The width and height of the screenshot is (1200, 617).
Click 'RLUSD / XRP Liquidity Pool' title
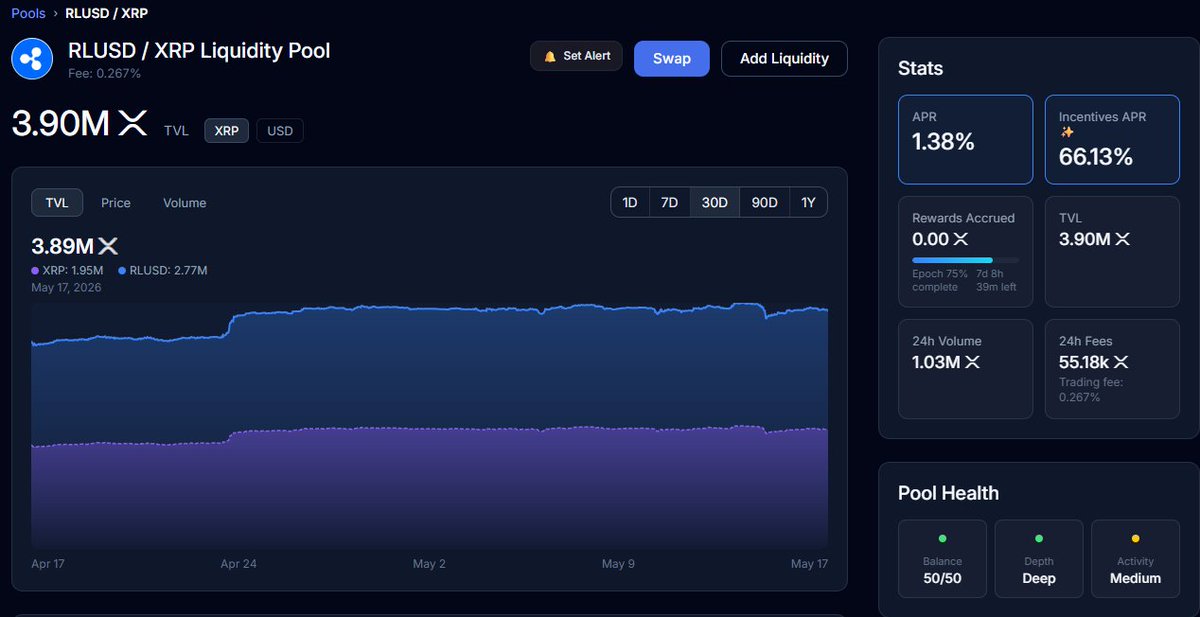pyautogui.click(x=198, y=51)
